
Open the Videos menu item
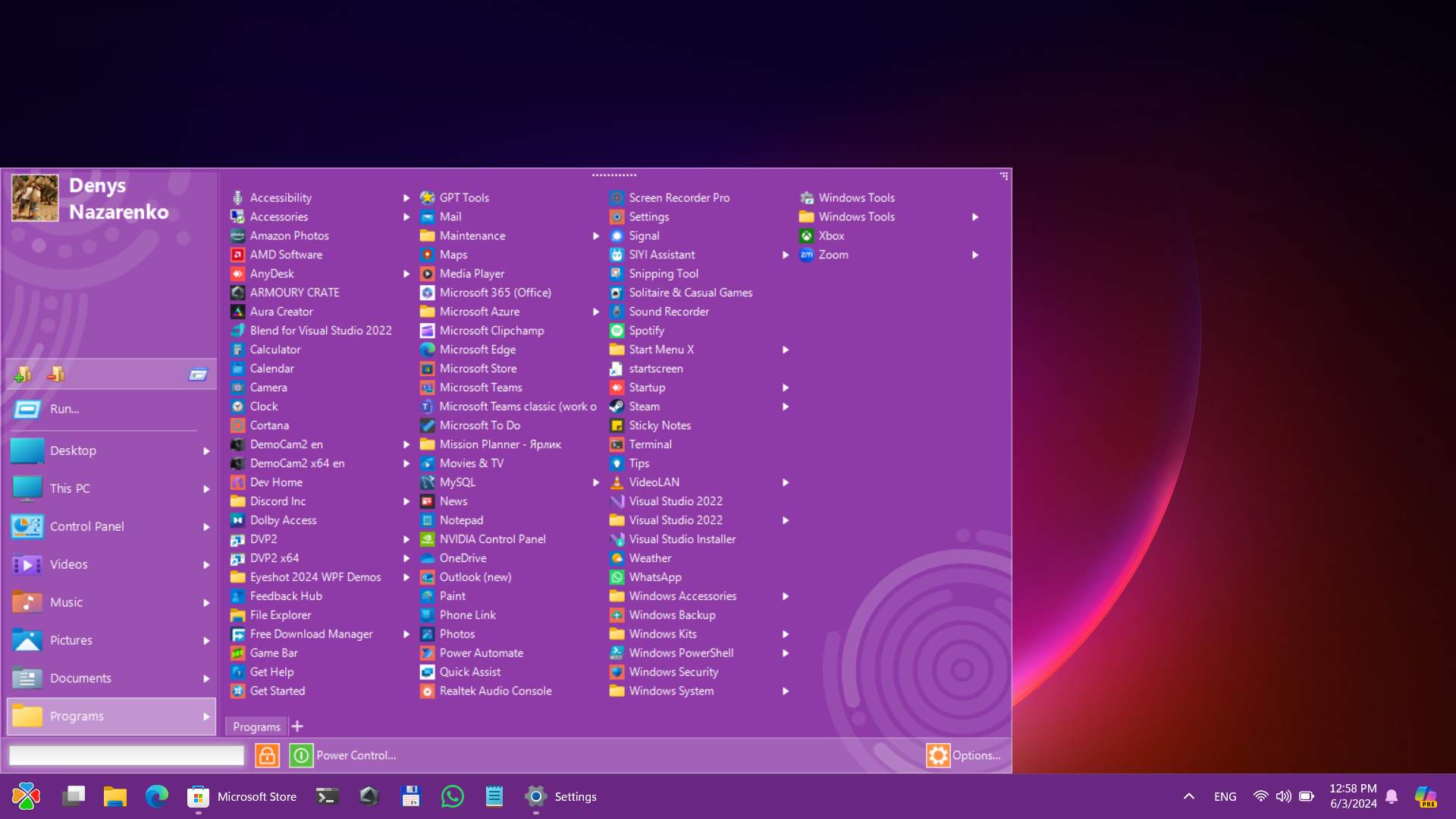tap(111, 564)
